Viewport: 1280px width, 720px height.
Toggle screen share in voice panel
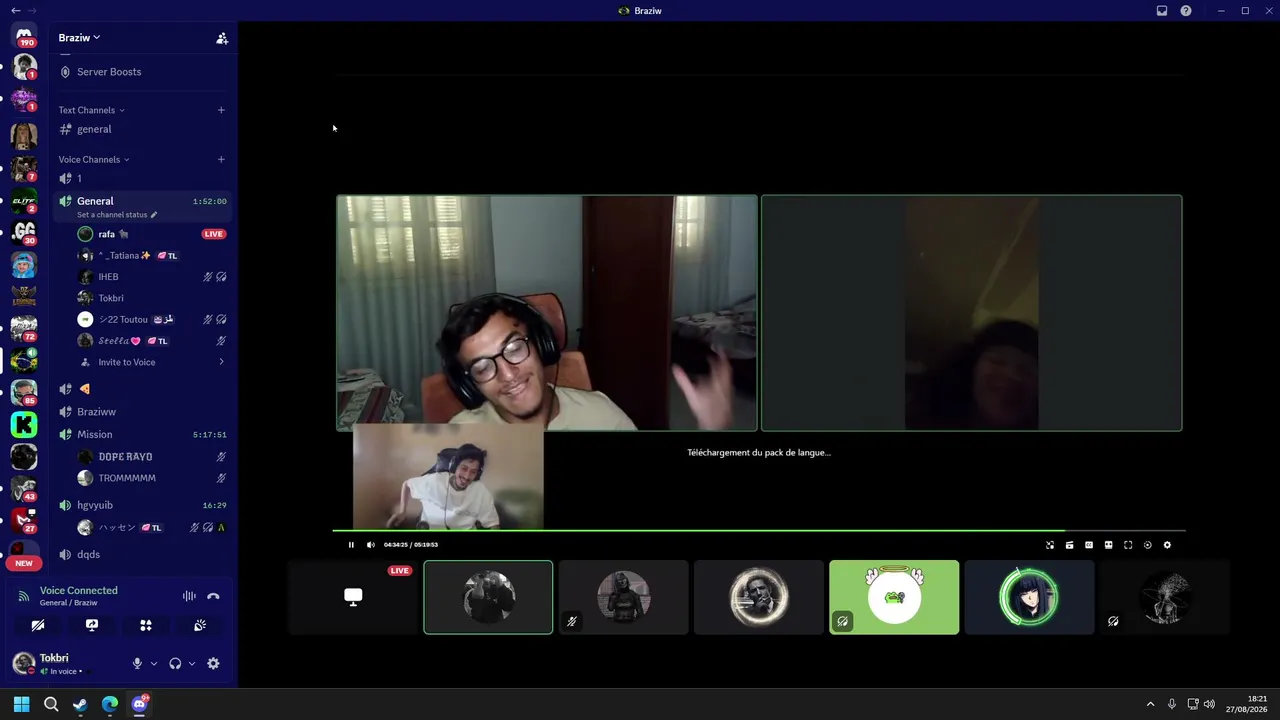coord(92,625)
